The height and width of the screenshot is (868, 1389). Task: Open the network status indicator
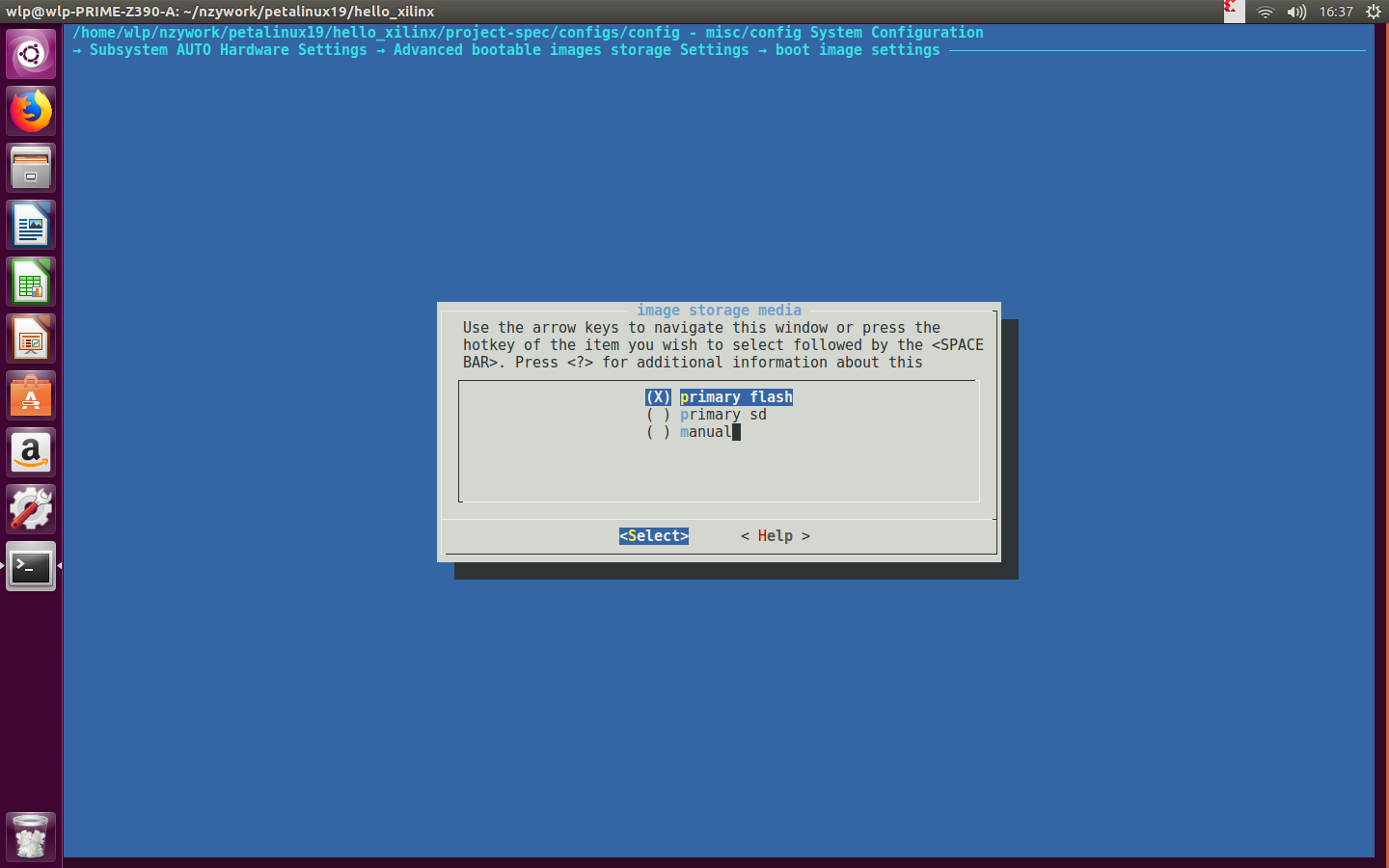(x=1265, y=13)
